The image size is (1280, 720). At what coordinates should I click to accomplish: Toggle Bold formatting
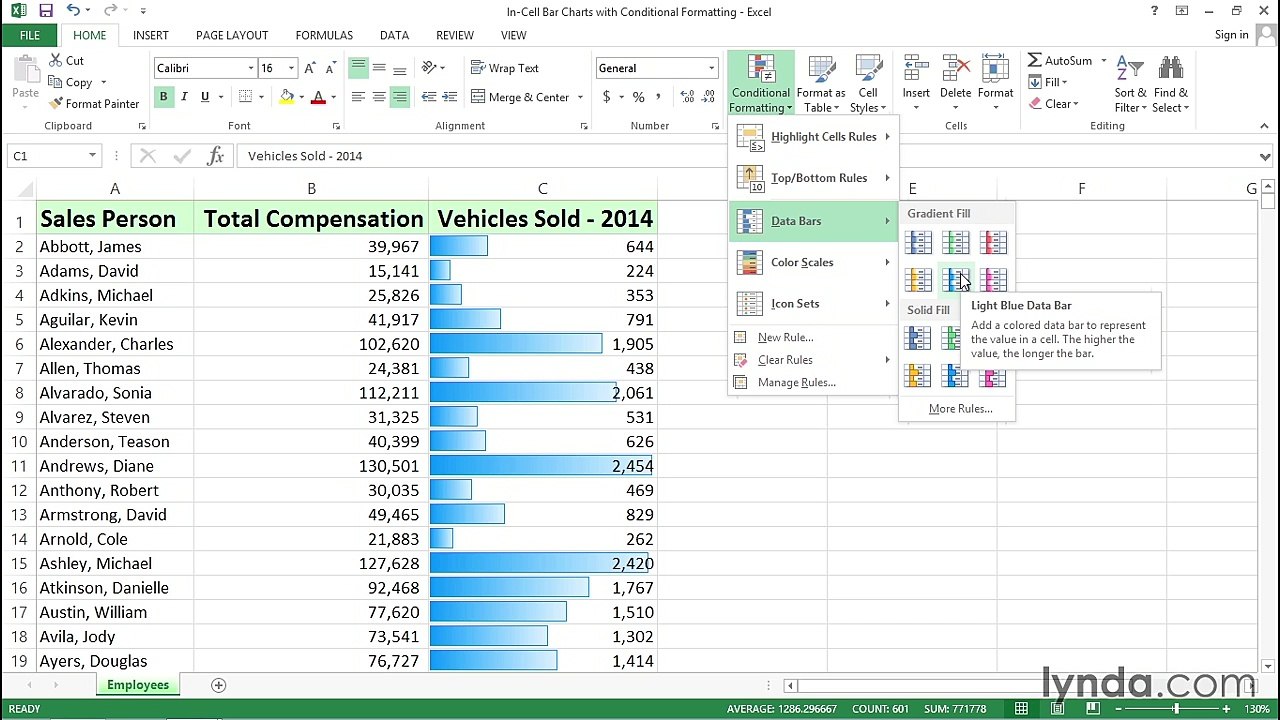[163, 97]
